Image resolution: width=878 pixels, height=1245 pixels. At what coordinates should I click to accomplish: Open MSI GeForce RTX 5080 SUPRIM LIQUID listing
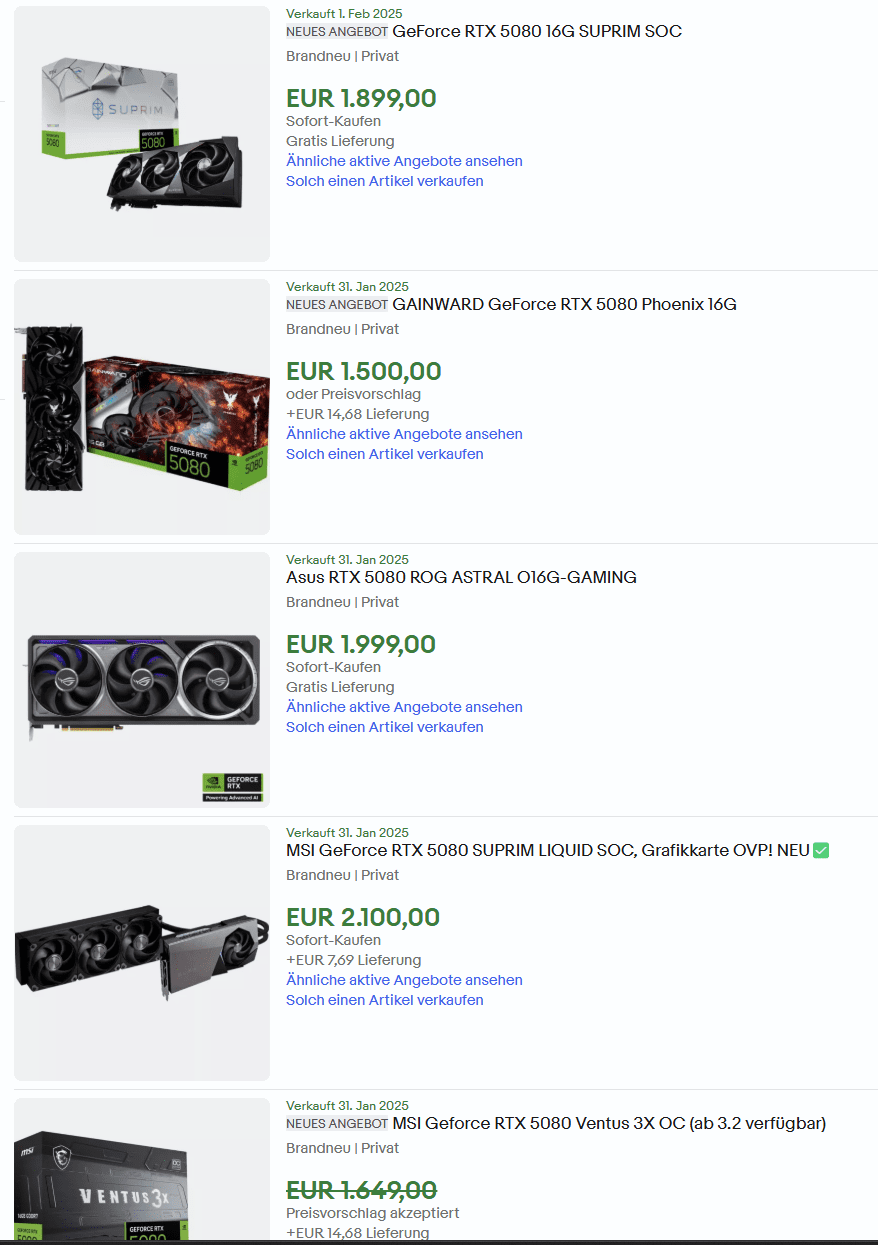click(548, 850)
